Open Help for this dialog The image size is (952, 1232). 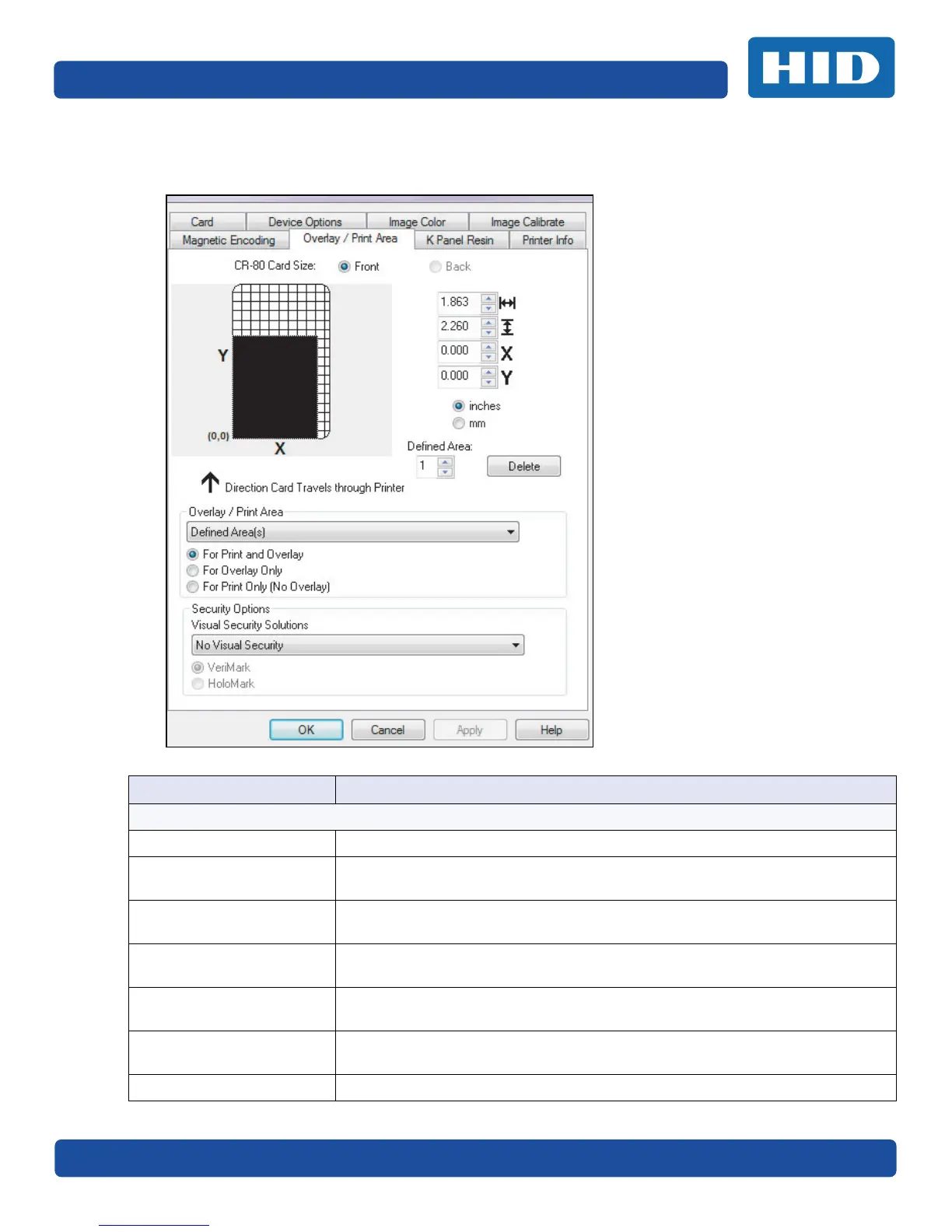coord(551,730)
